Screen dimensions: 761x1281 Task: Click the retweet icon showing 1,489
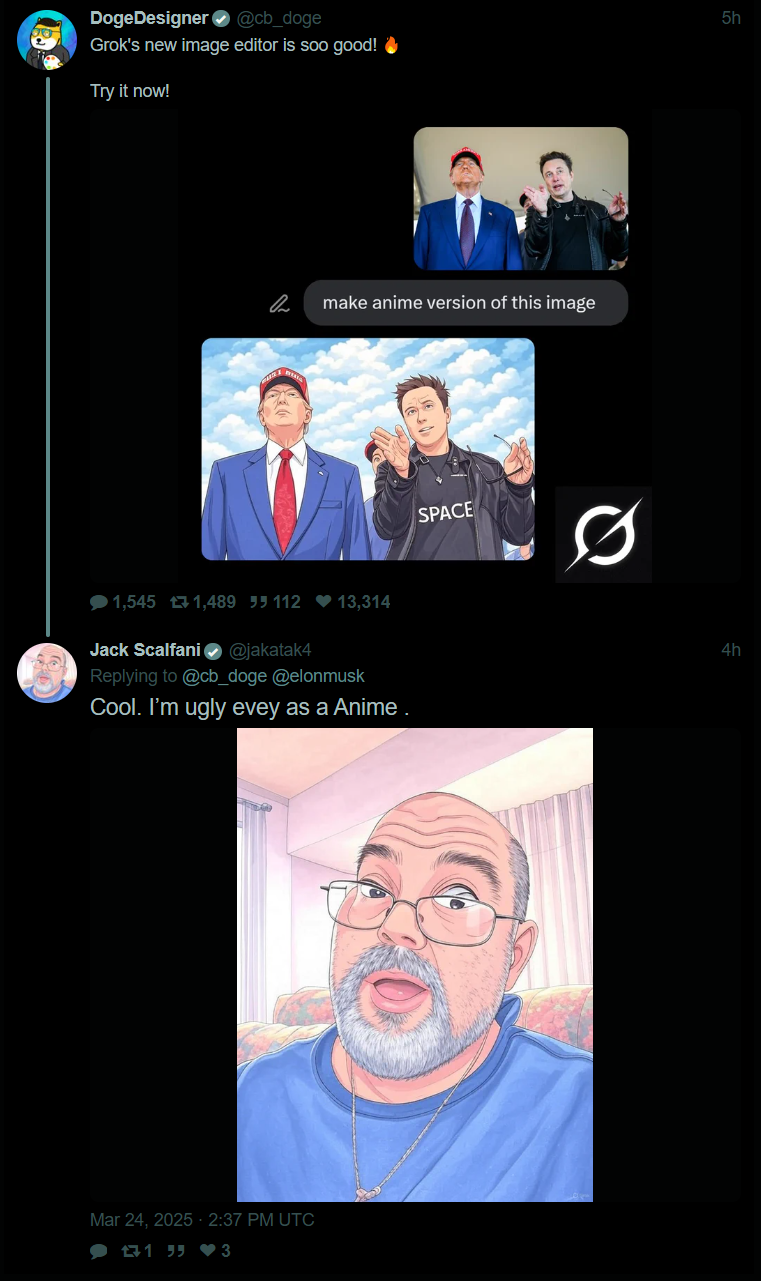179,602
